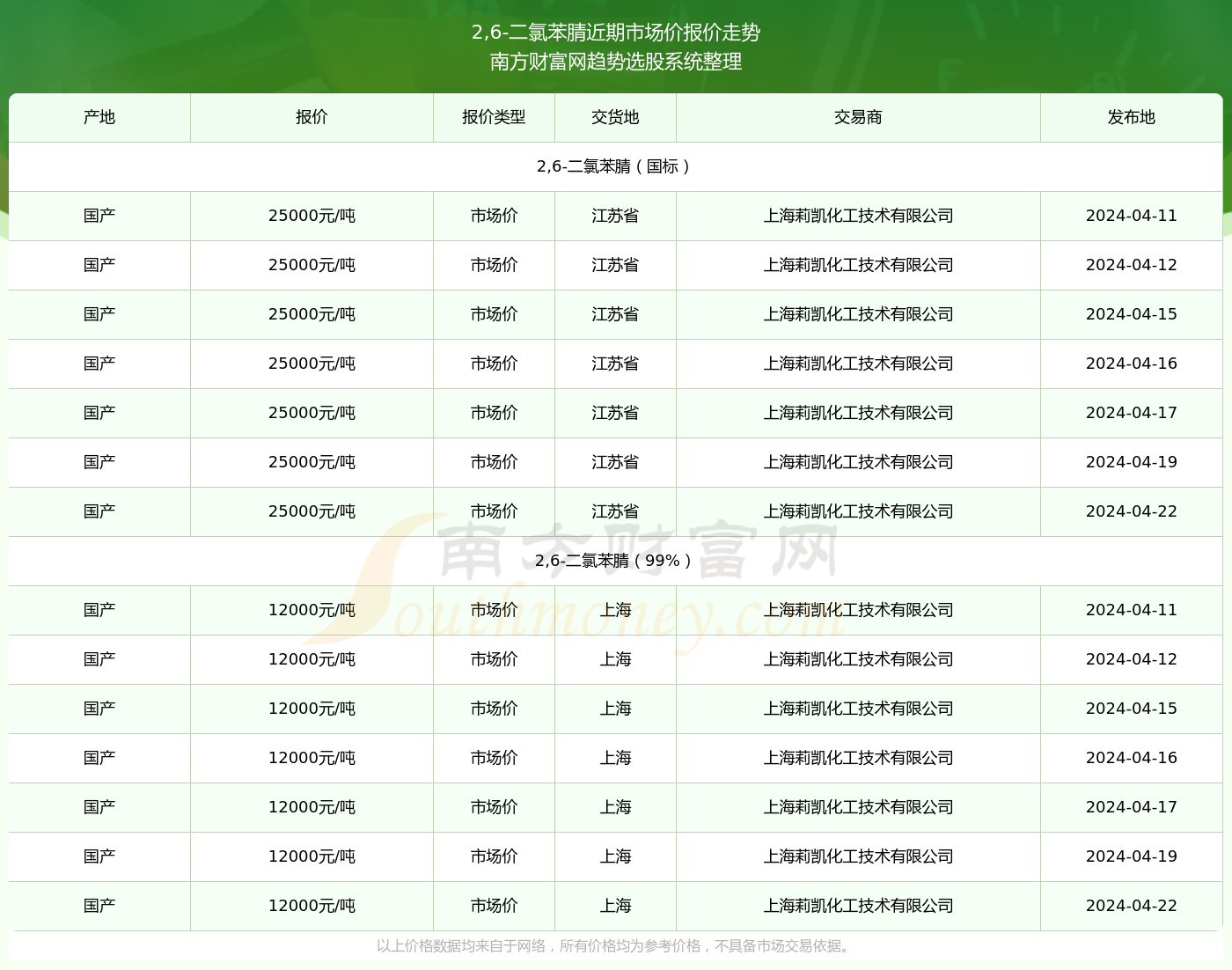Click 12000元/吨 in the 2024-04-22 row
Viewport: 1232px width, 970px height.
pyautogui.click(x=312, y=906)
